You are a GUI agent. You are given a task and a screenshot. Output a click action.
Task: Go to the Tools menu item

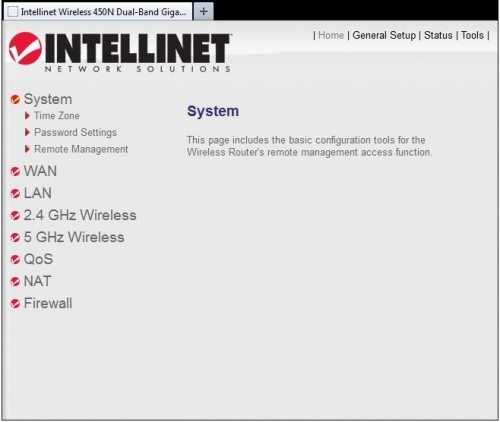coord(472,35)
